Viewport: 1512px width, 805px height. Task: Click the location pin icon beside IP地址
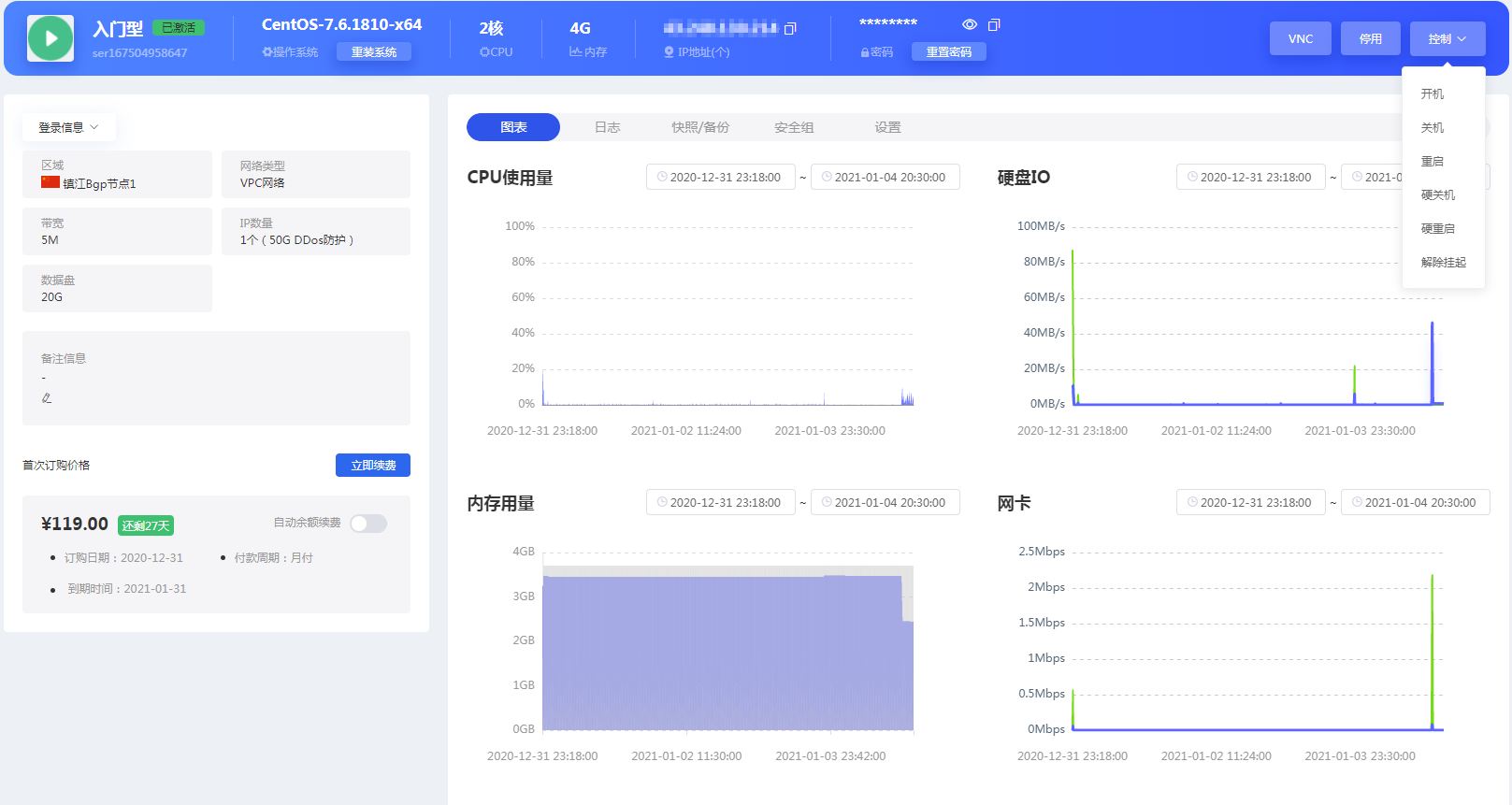click(669, 52)
